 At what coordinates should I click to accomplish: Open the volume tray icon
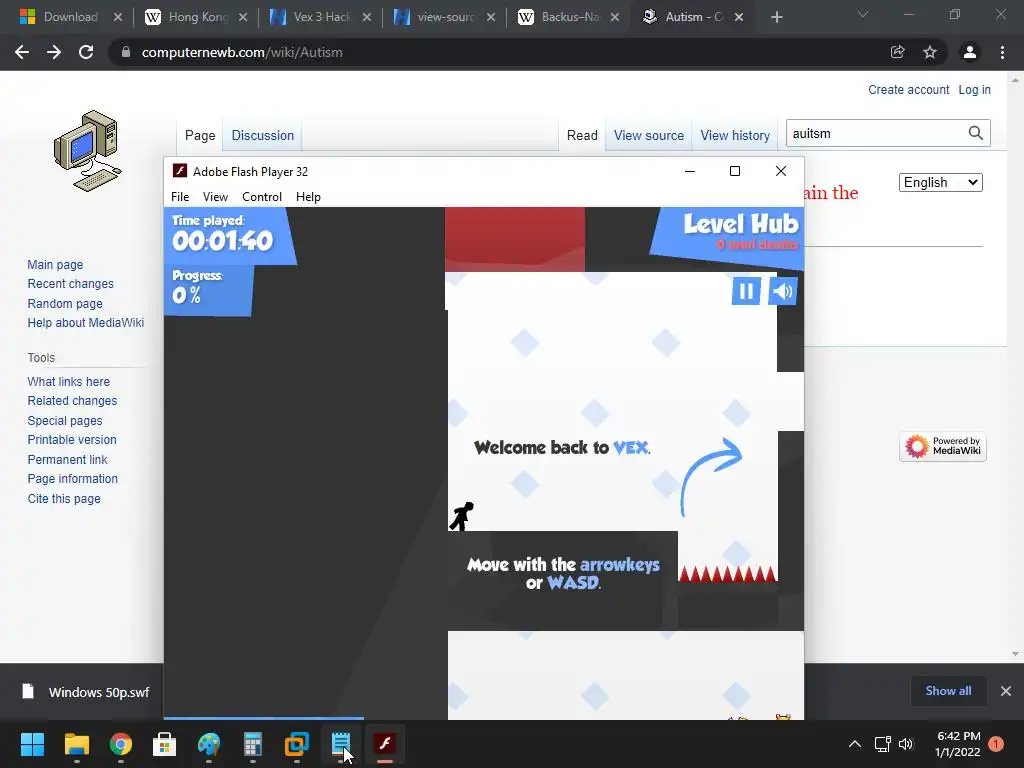tap(906, 744)
